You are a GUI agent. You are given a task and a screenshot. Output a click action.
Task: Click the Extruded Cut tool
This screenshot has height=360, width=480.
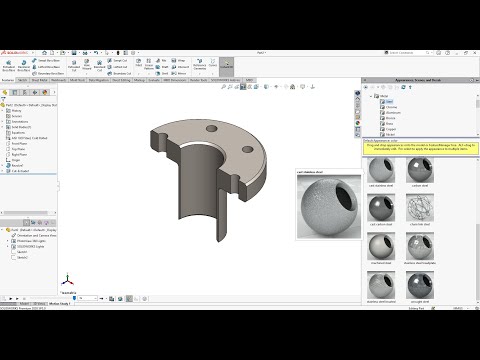pyautogui.click(x=74, y=65)
